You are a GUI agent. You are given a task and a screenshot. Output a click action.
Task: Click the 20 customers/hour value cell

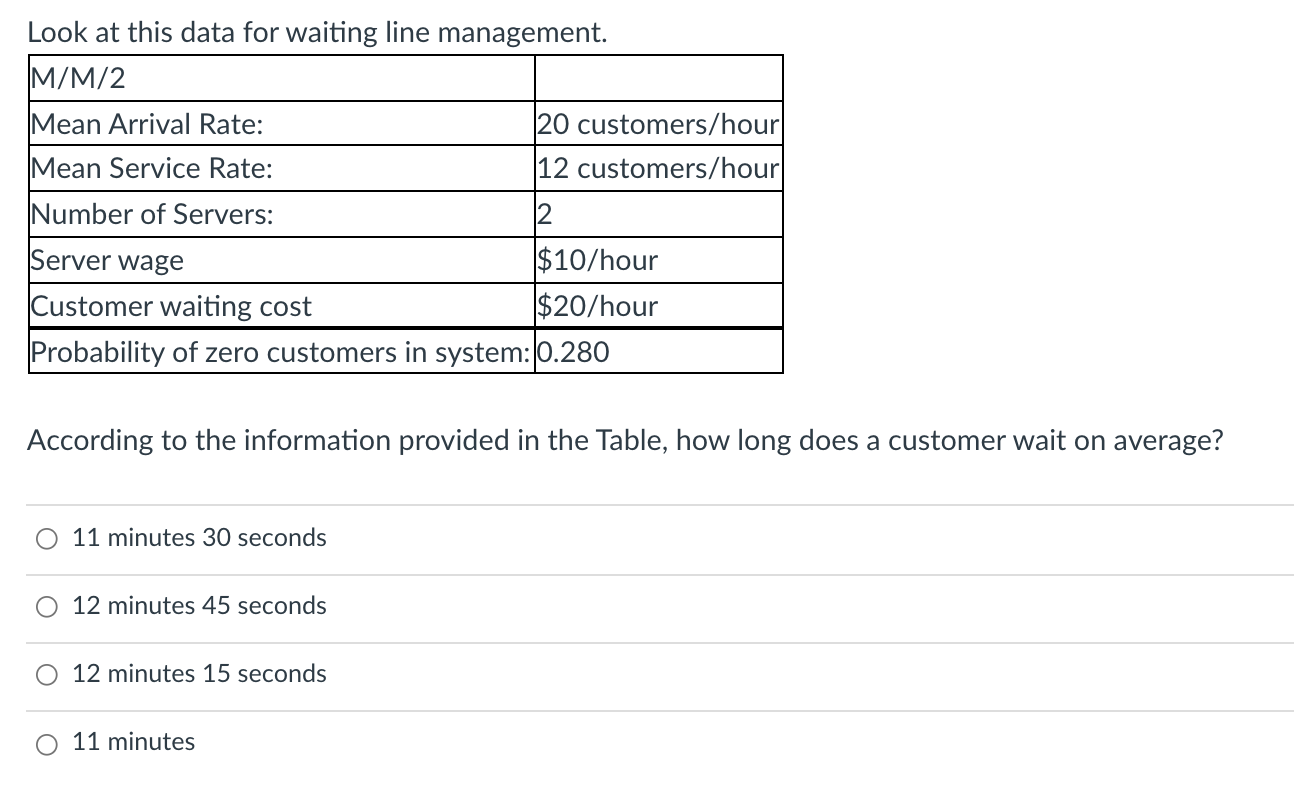point(657,124)
